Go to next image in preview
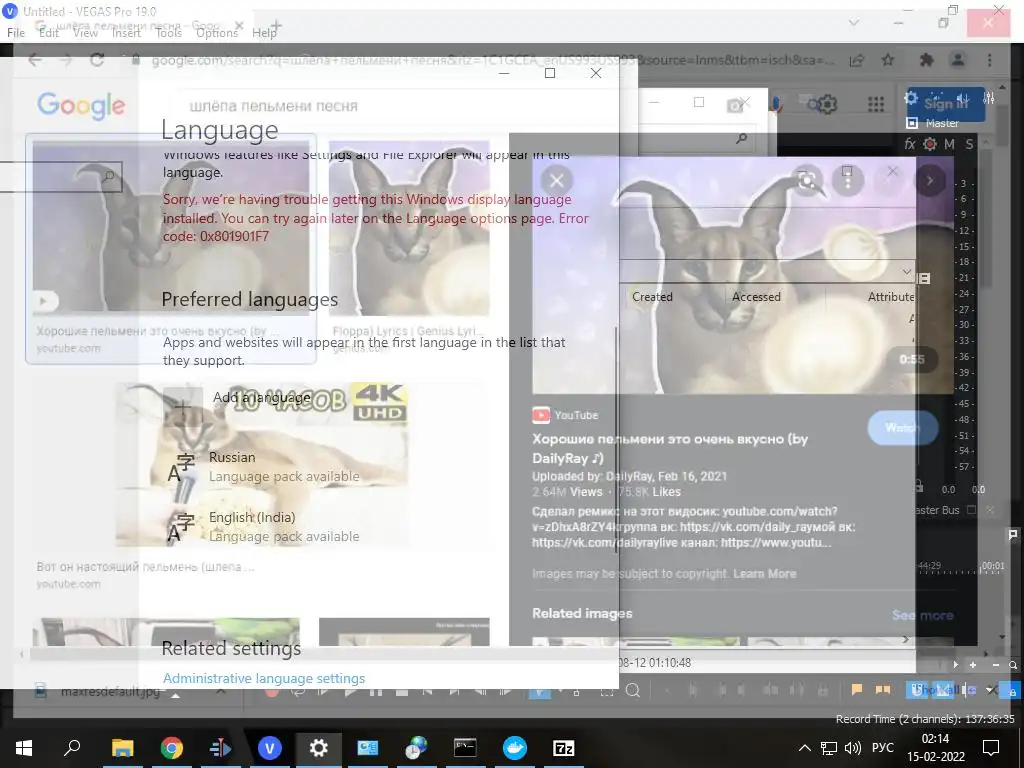Screen dimensions: 1024x768 (930, 180)
